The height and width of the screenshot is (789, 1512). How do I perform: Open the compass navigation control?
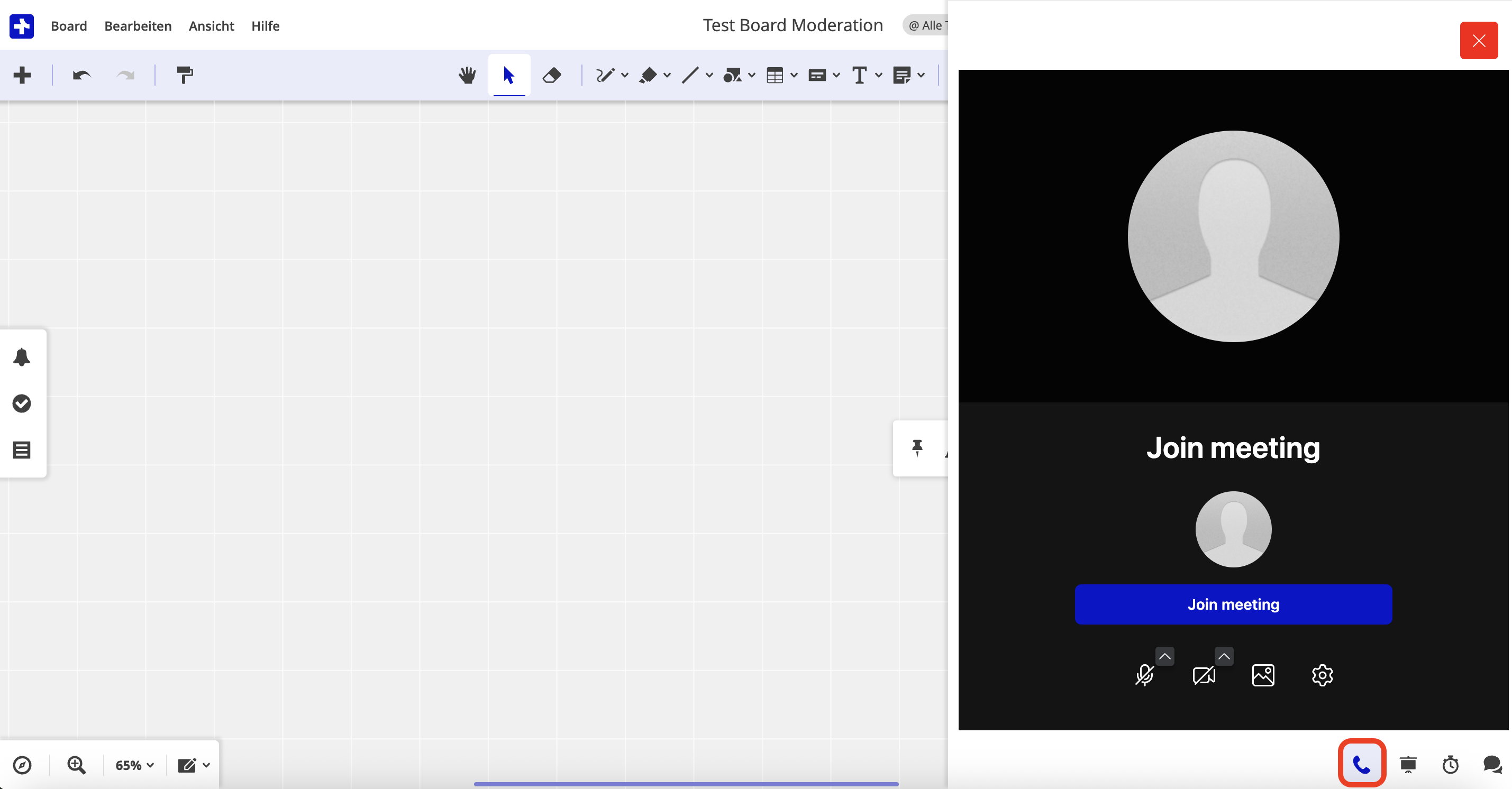click(23, 764)
